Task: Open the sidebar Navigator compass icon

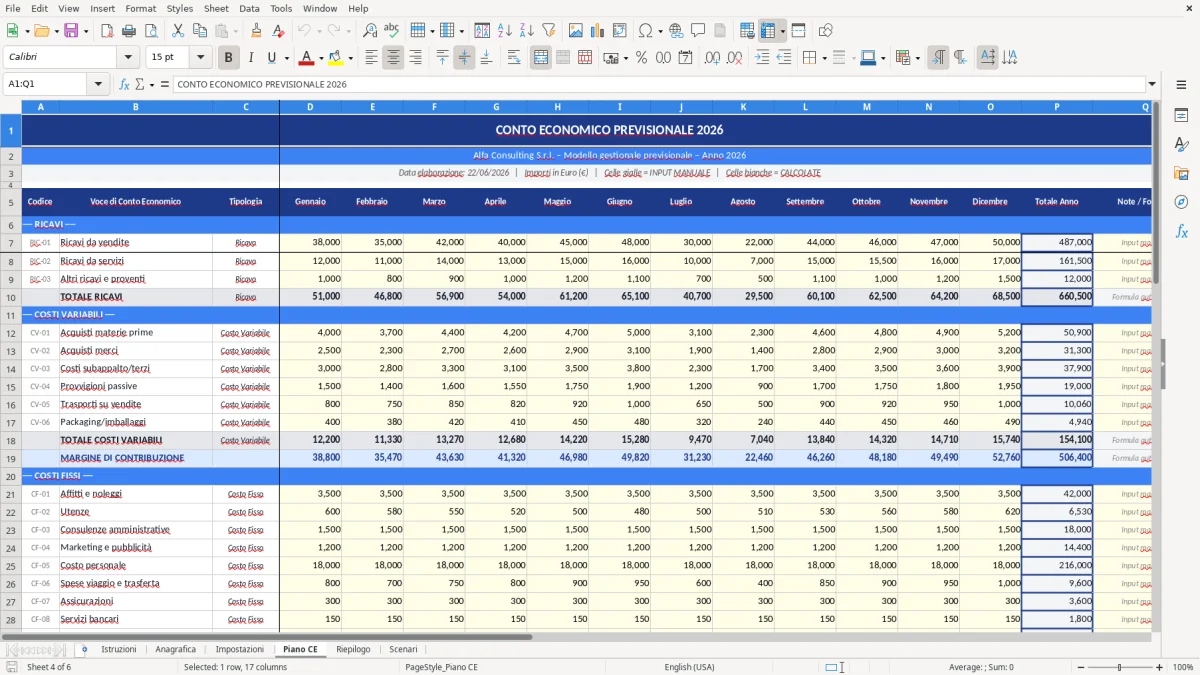Action: click(1181, 202)
